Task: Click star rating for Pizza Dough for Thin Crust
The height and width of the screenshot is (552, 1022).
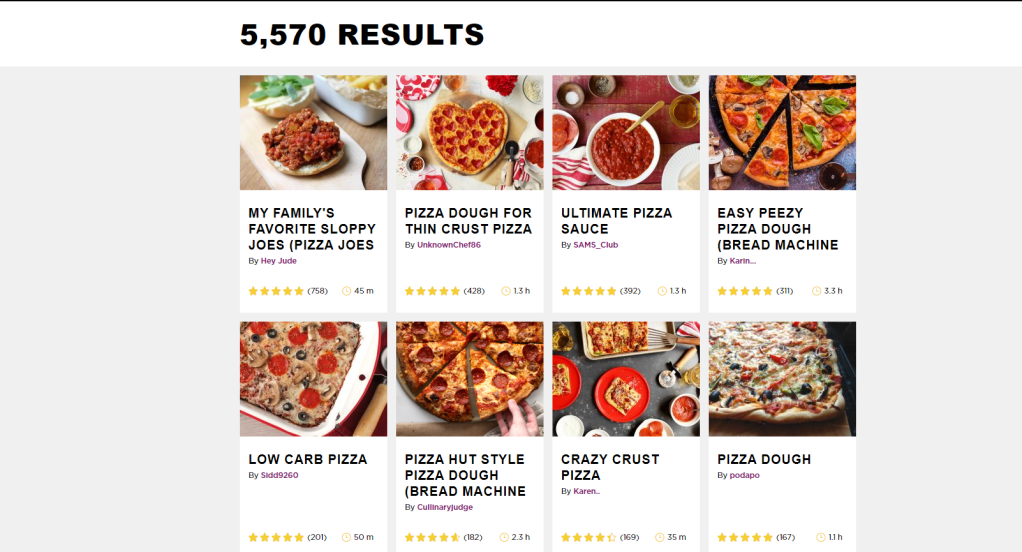Action: pyautogui.click(x=433, y=291)
